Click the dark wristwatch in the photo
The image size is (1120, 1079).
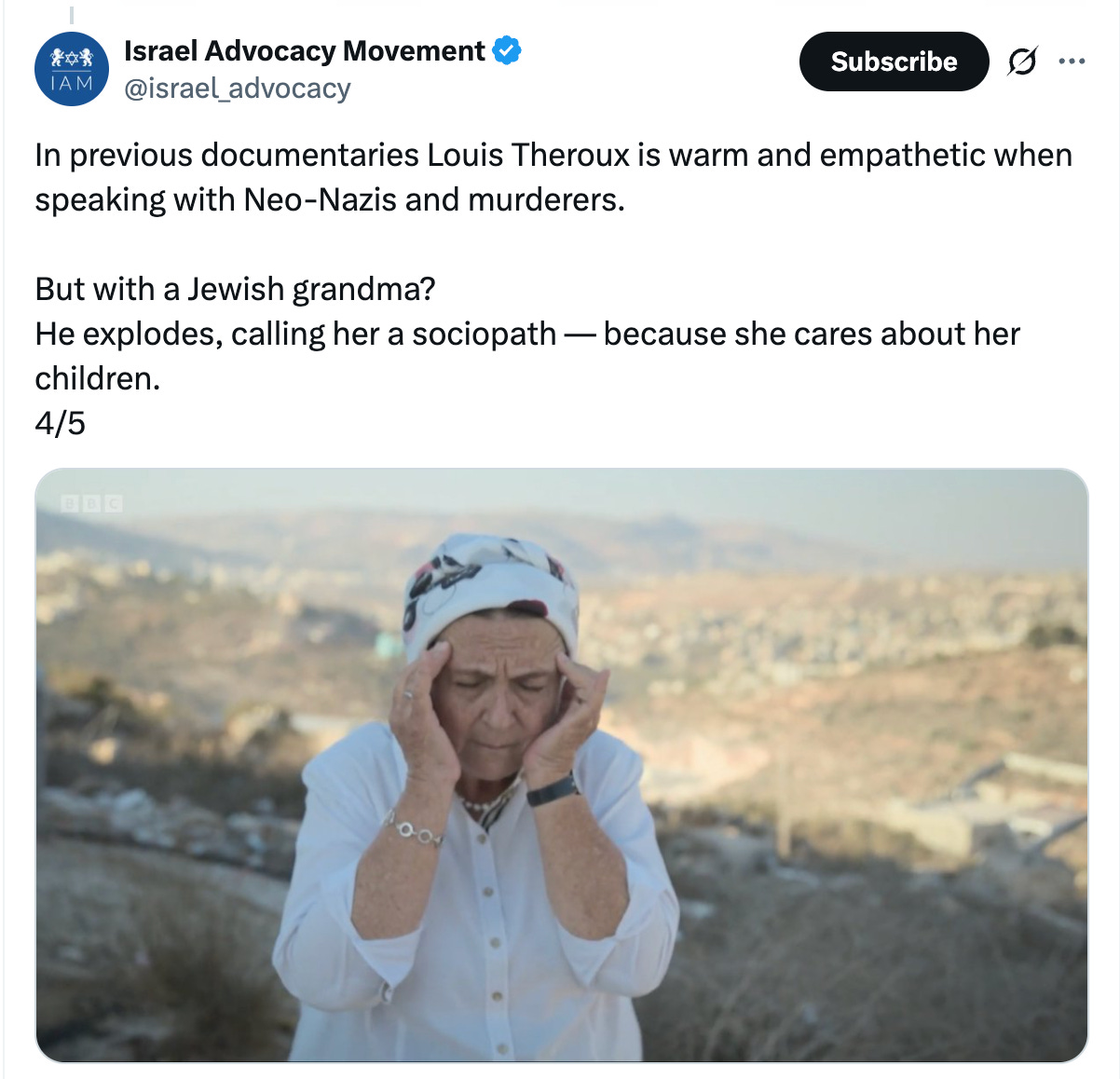click(553, 791)
